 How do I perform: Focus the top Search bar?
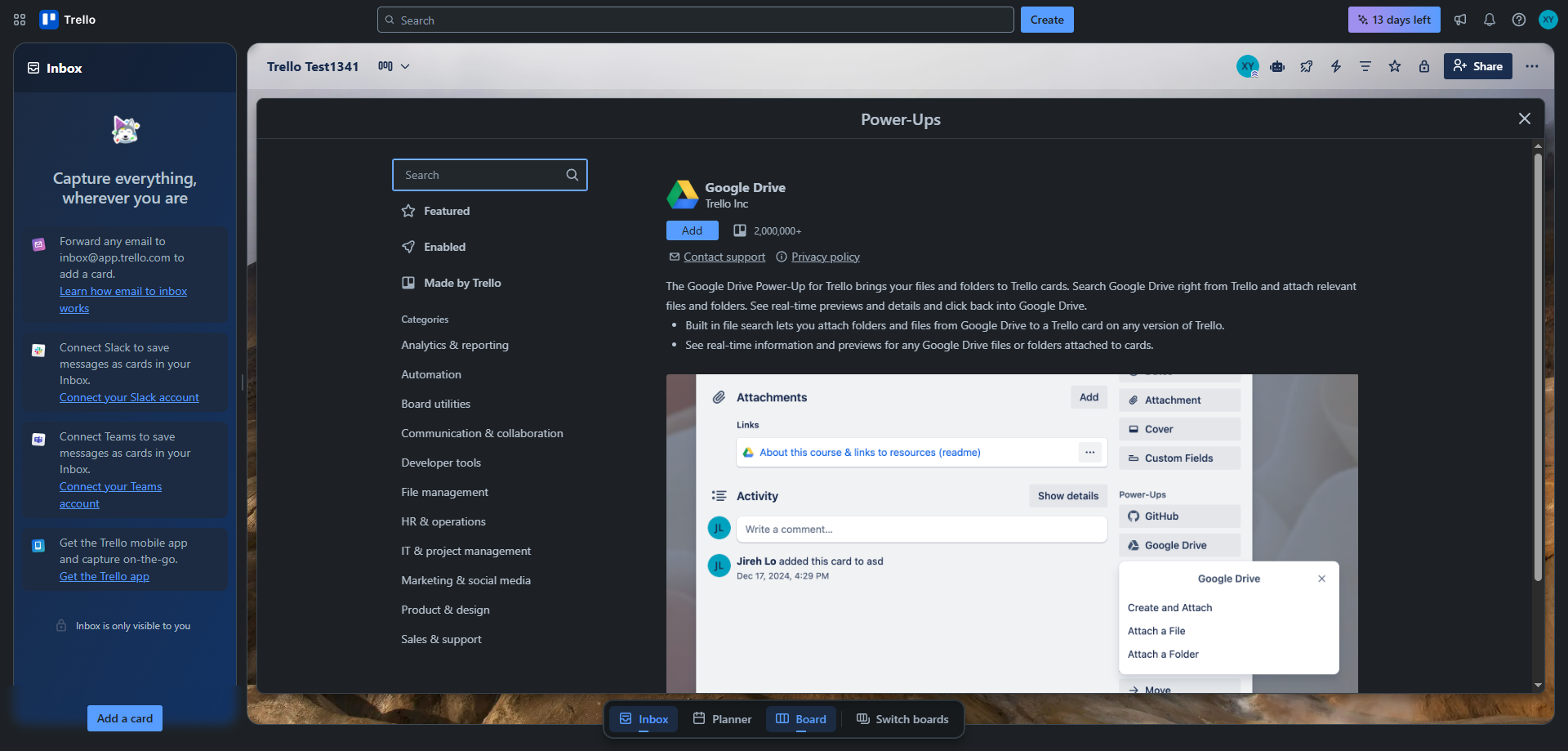696,20
